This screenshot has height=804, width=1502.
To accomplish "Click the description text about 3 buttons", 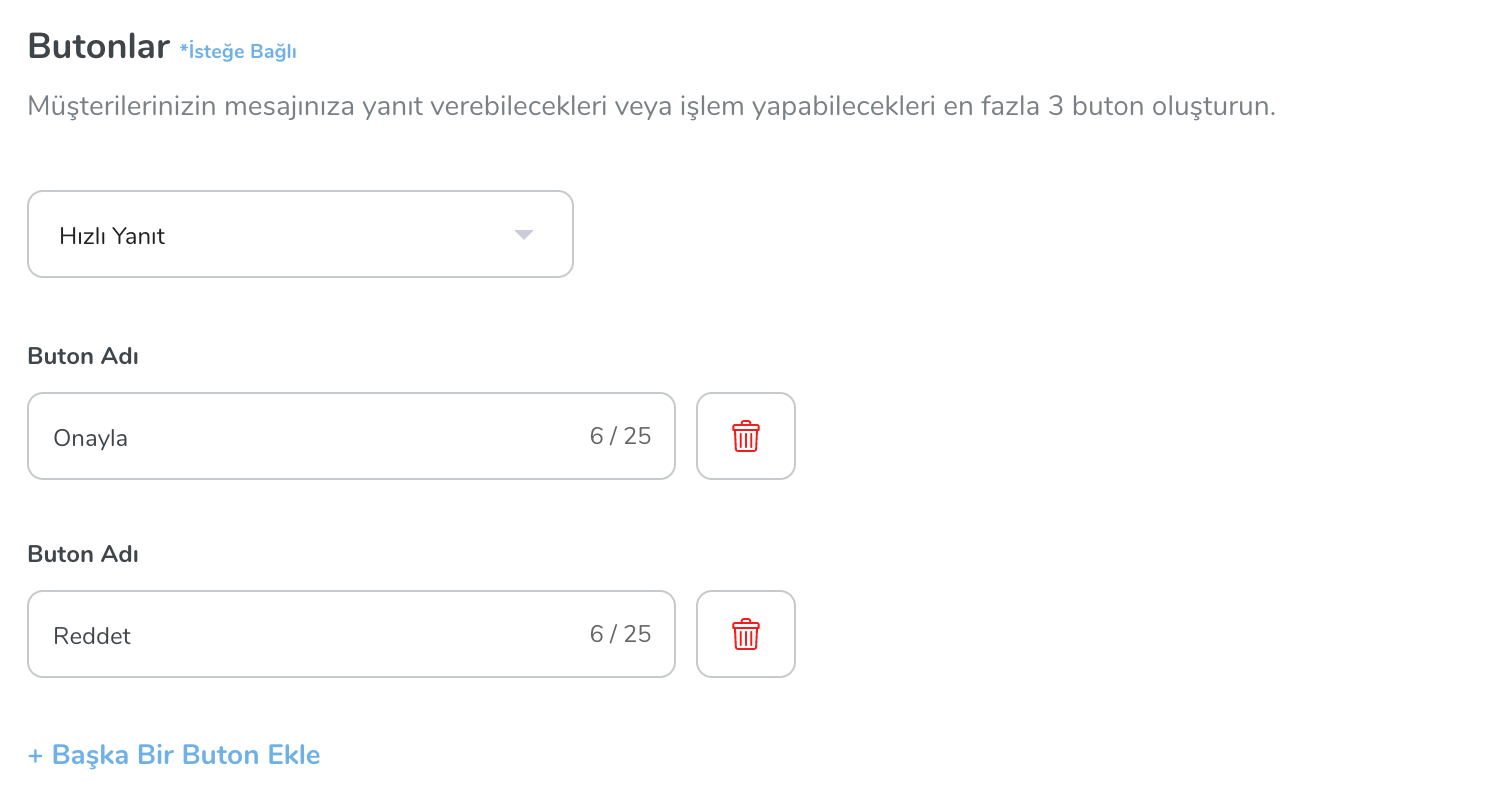I will tap(651, 107).
